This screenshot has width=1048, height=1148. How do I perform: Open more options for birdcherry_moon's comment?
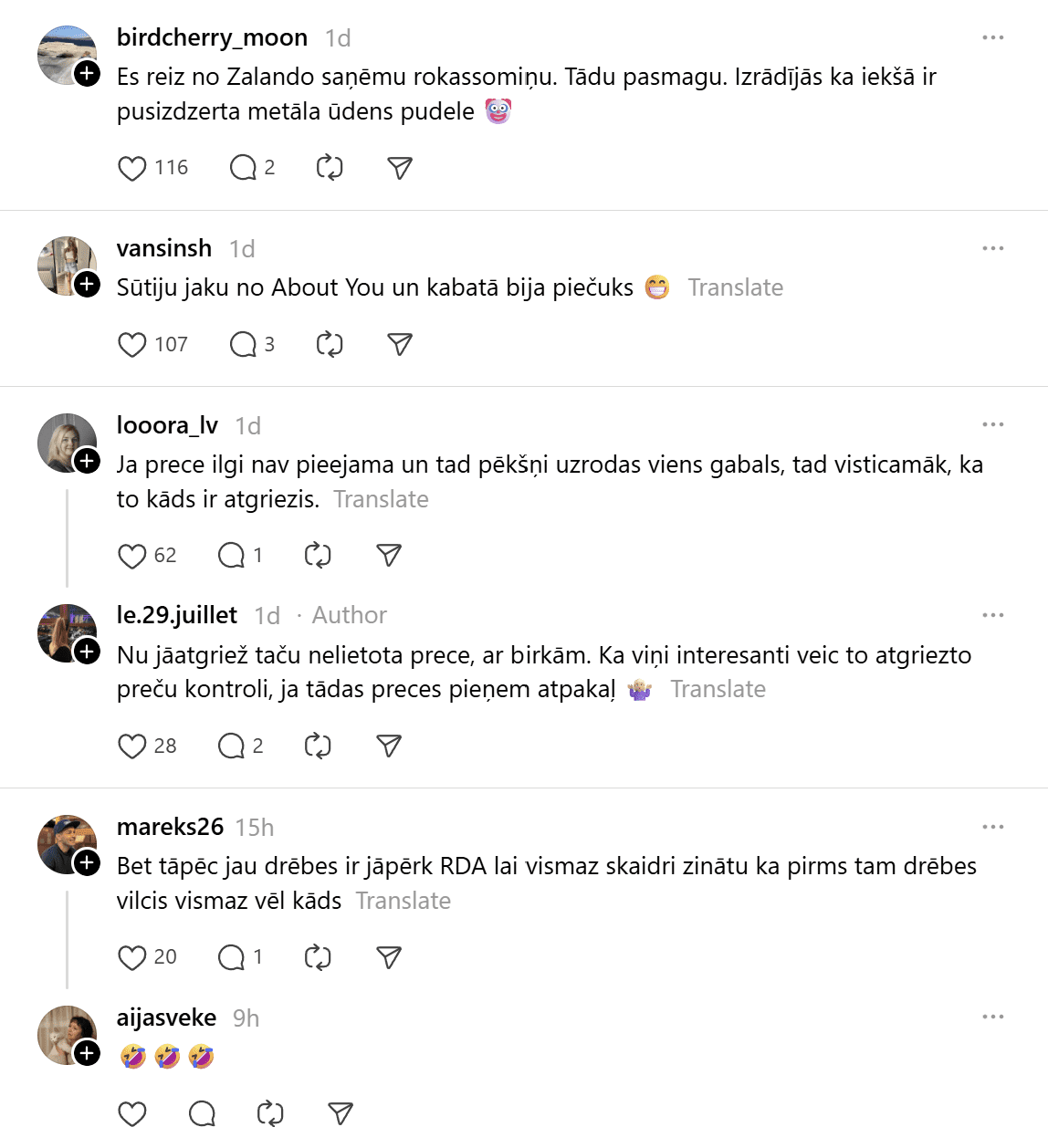tap(992, 37)
